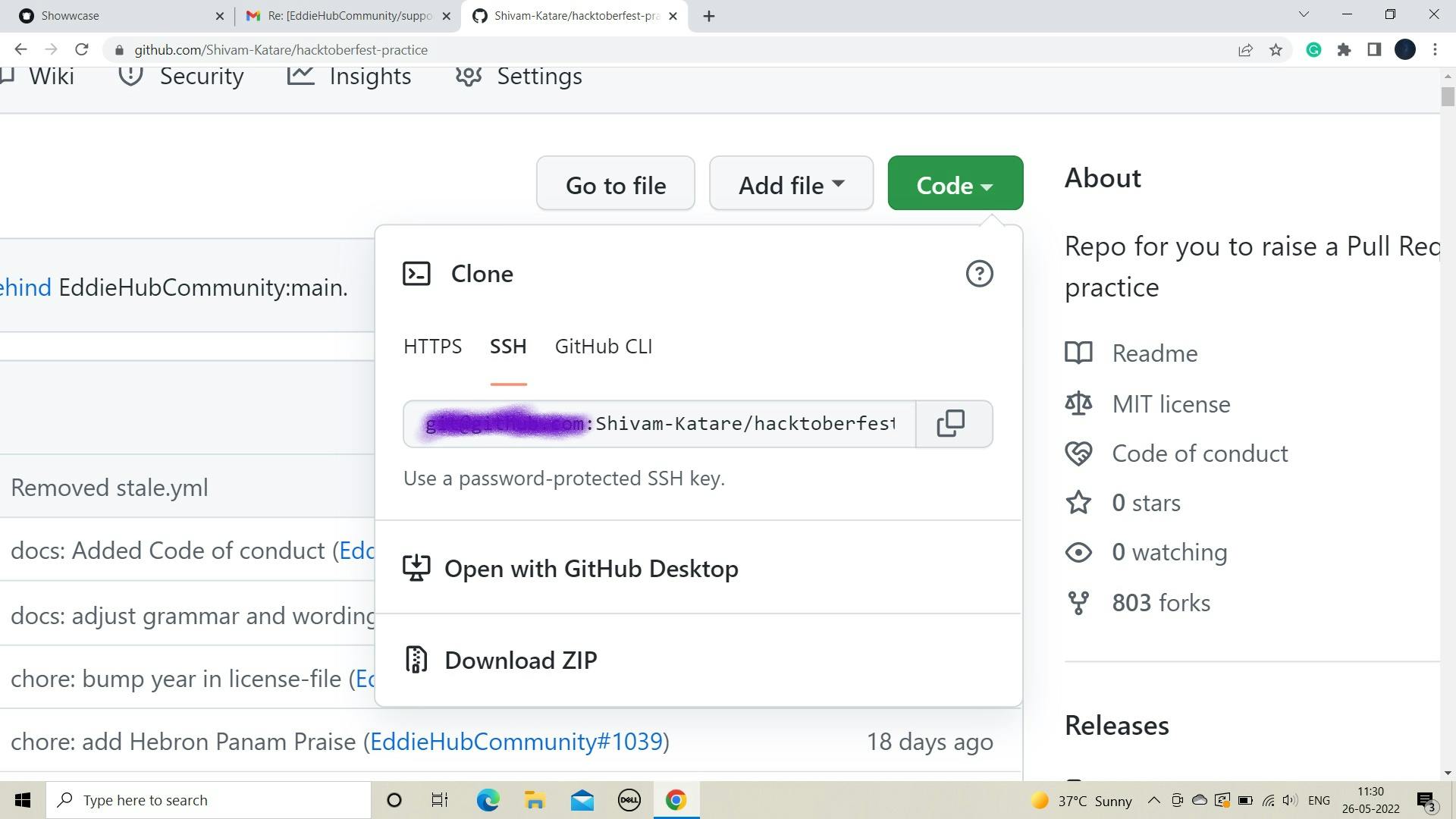Switch to the GitHub CLI tab
This screenshot has width=1456, height=819.
604,345
